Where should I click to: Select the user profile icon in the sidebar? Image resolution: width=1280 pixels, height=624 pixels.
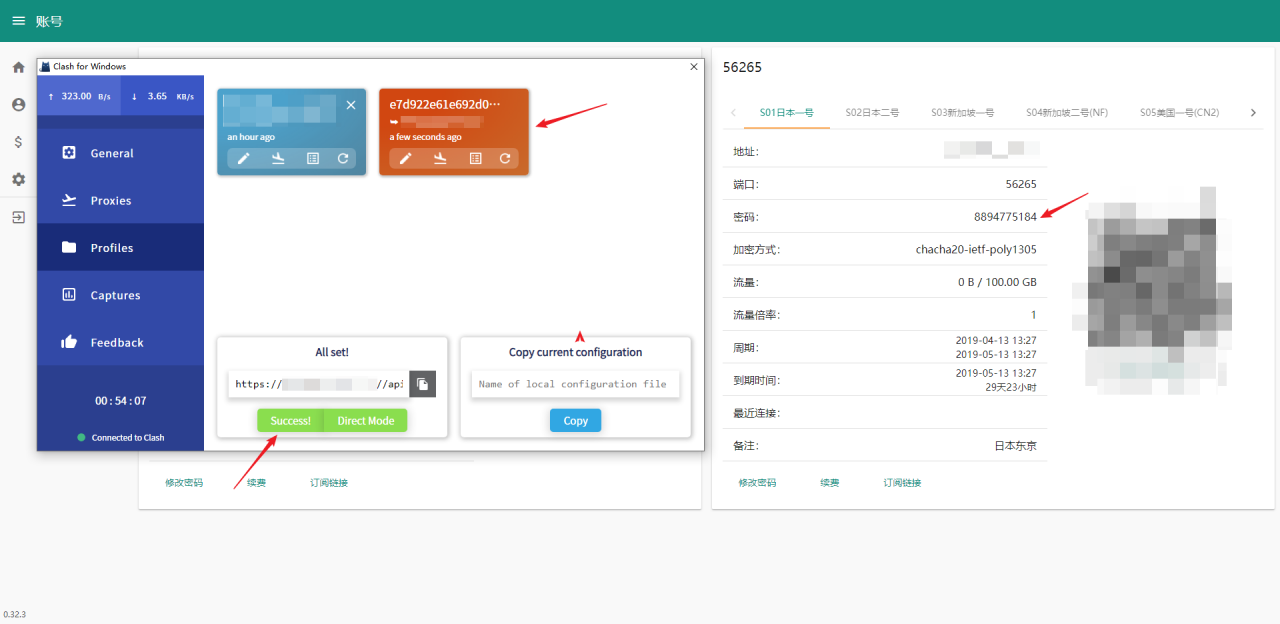(17, 103)
